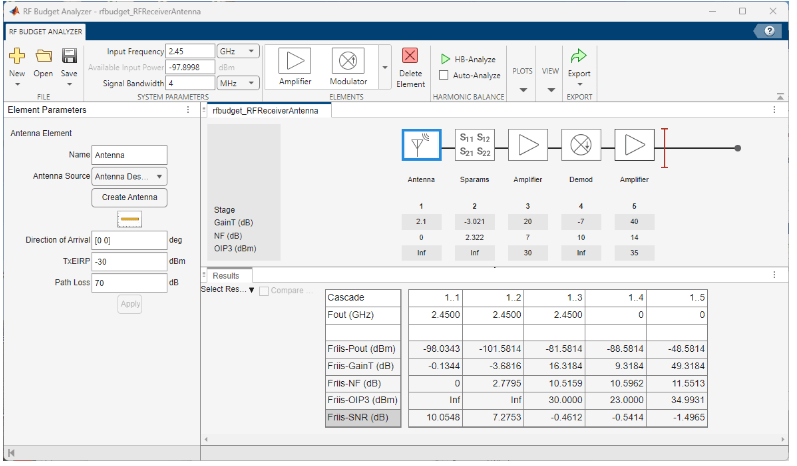Toggle the Compare checkbox in Results
The height and width of the screenshot is (466, 797).
click(x=264, y=290)
